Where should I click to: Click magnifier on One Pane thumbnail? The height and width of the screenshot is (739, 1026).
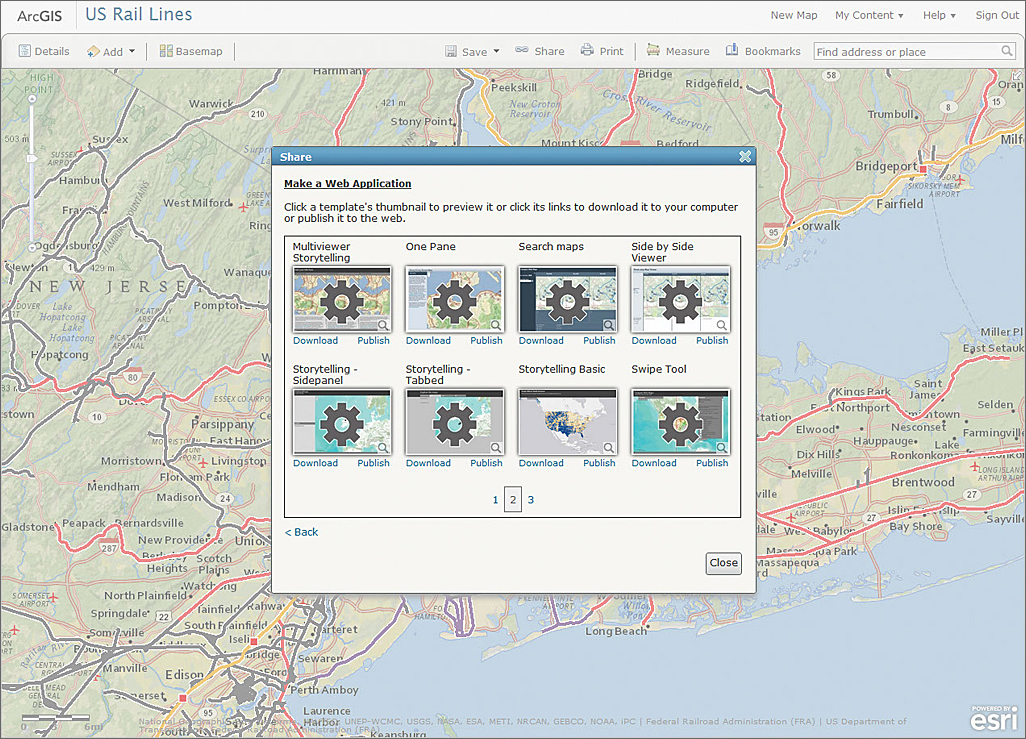[496, 325]
